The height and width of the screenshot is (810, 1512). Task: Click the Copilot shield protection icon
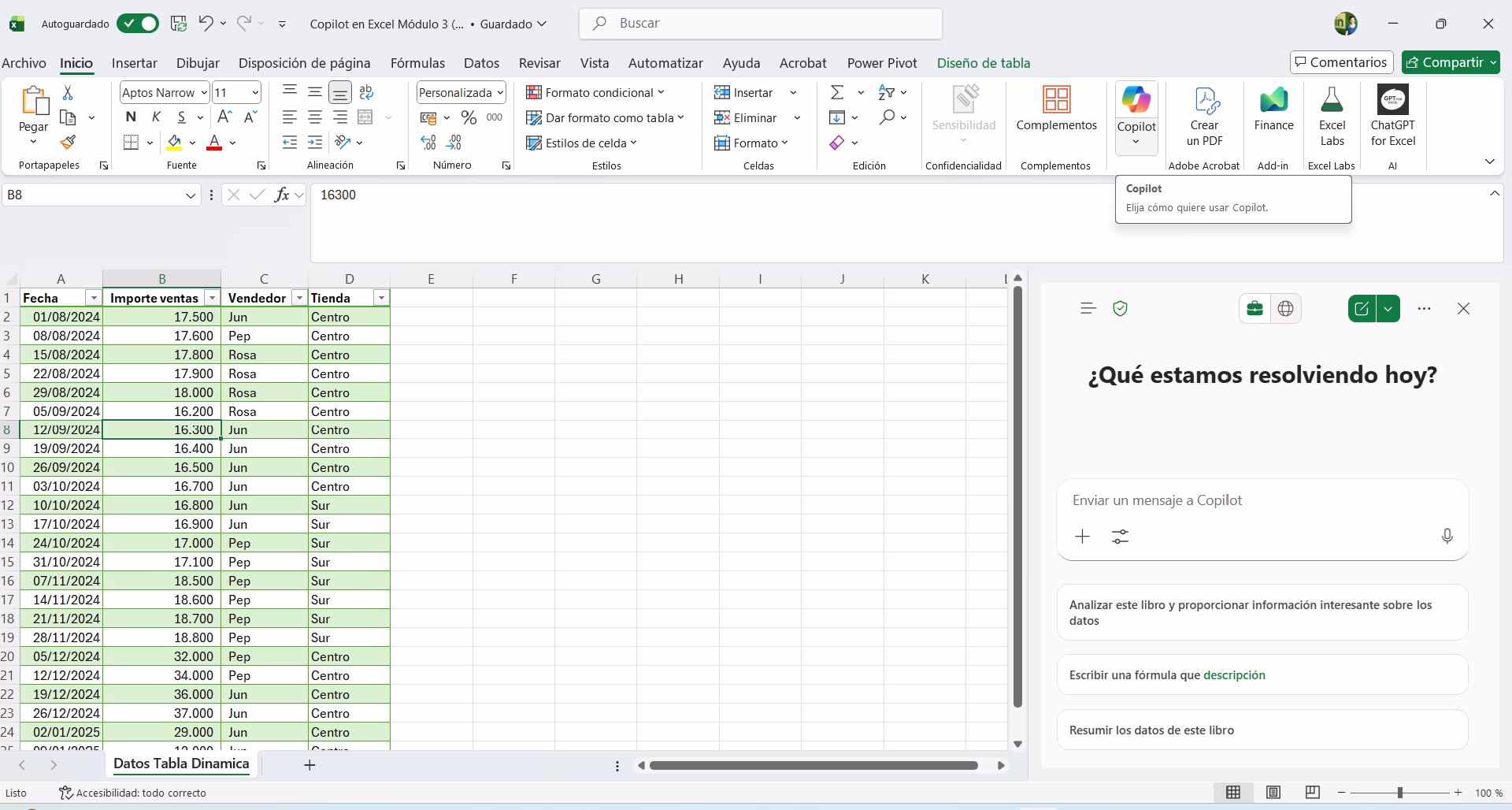coord(1120,309)
